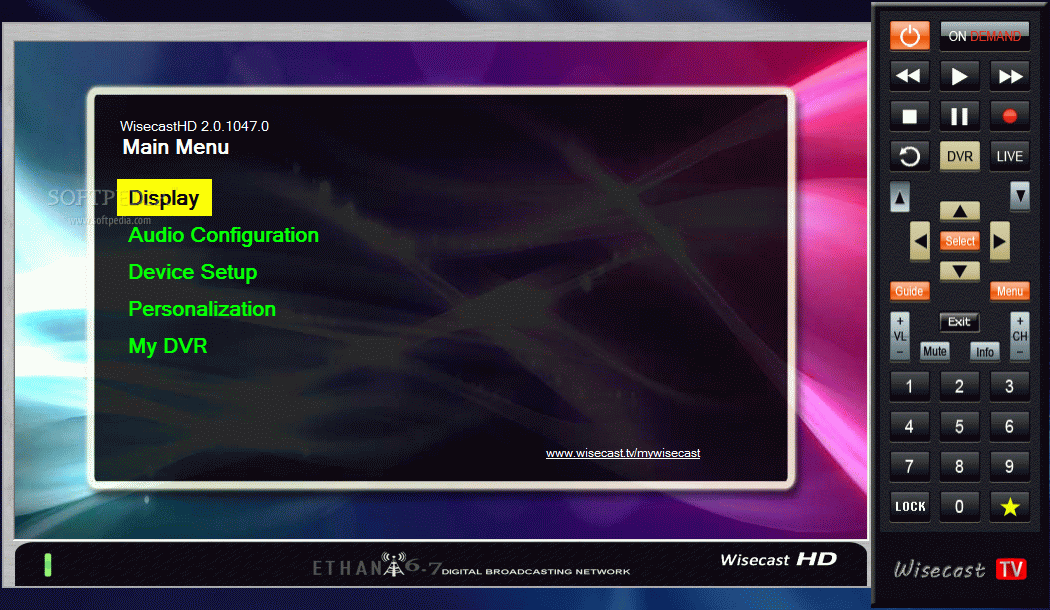This screenshot has height=610, width=1050.
Task: Click the Menu button on remote
Action: [x=1010, y=291]
